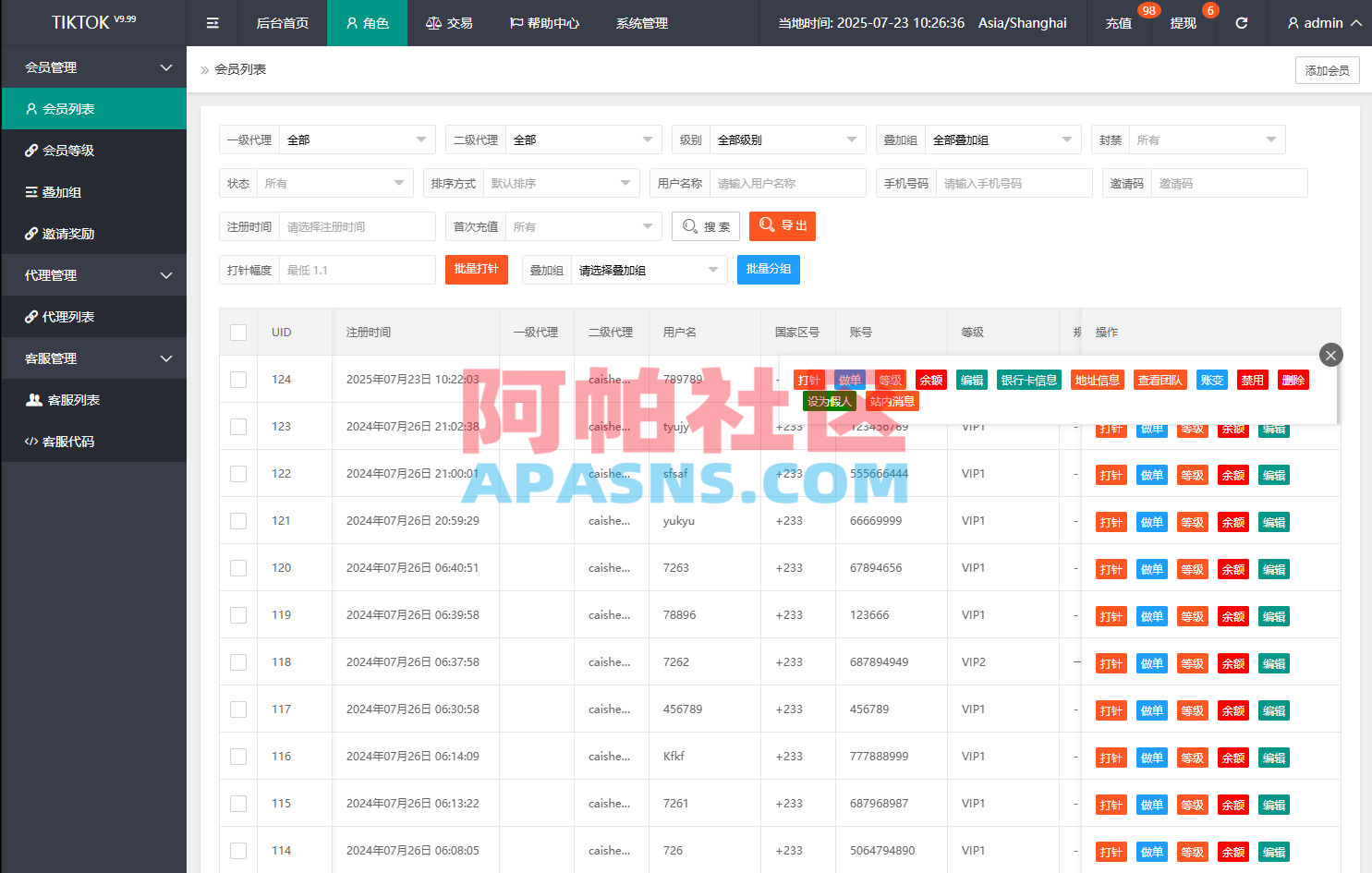Focus the 用户名称 input field

(x=788, y=183)
